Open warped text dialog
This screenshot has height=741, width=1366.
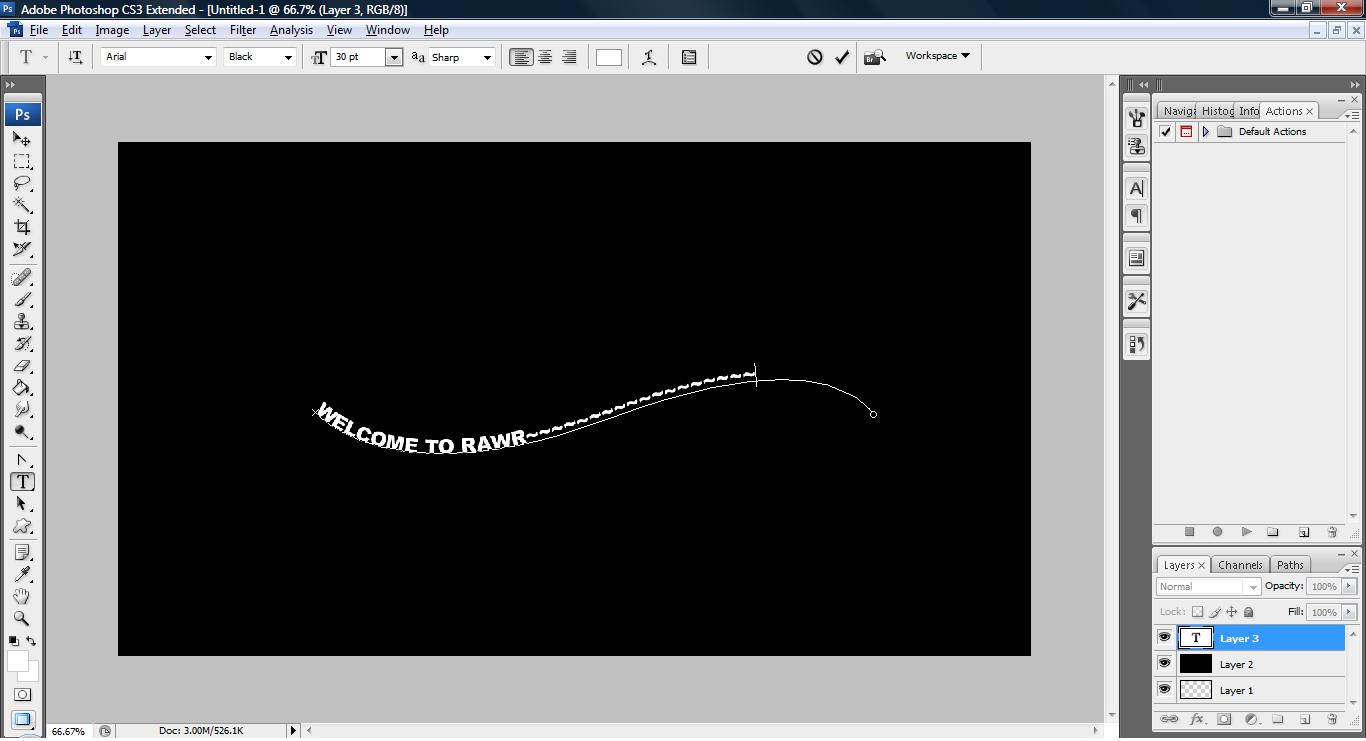coord(649,57)
